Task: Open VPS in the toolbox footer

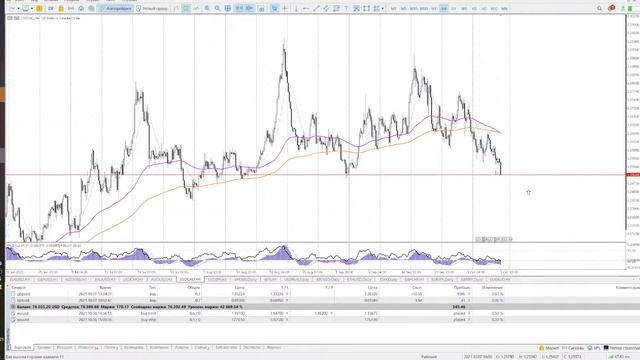Action: tap(594, 348)
